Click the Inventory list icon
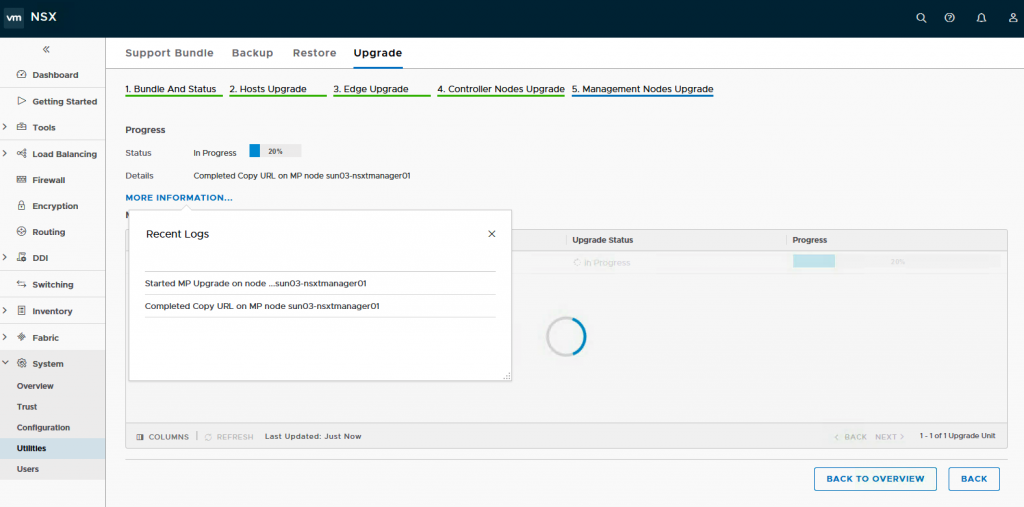The width and height of the screenshot is (1024, 507). pos(21,311)
